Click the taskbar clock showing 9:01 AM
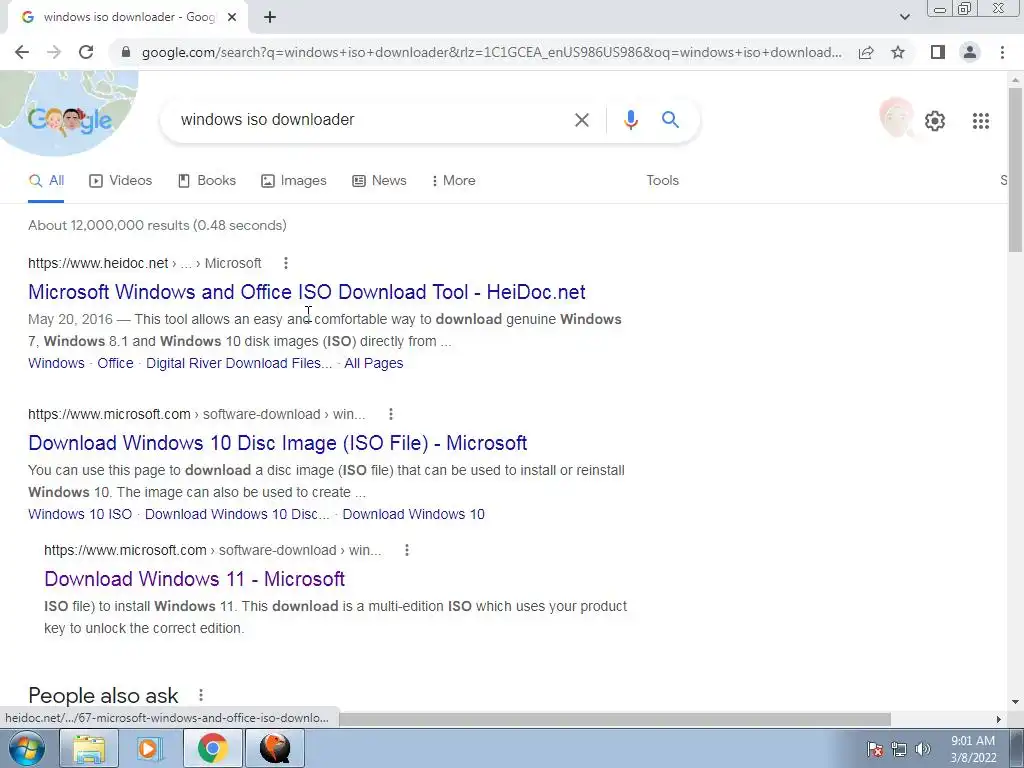 click(x=973, y=749)
